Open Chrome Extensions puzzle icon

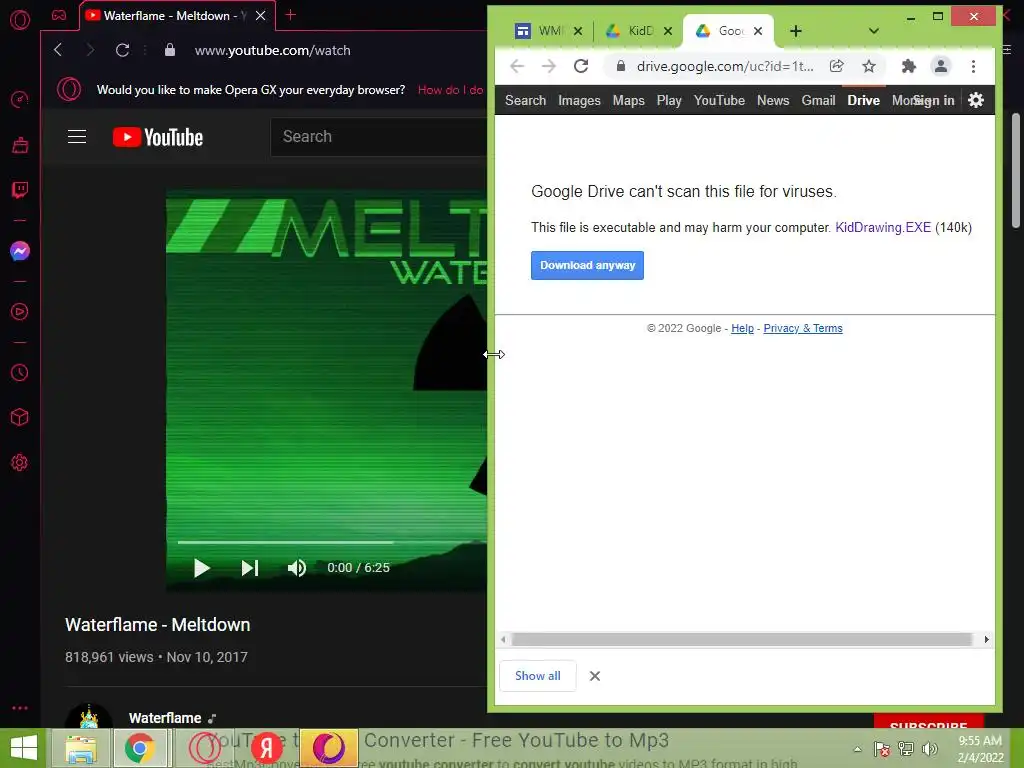[x=908, y=66]
